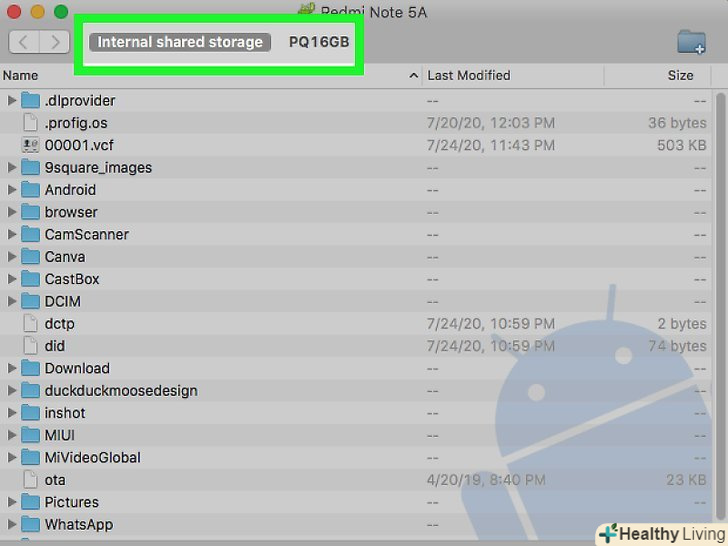Click the CamScanner folder icon
This screenshot has height=546, width=728.
click(31, 234)
